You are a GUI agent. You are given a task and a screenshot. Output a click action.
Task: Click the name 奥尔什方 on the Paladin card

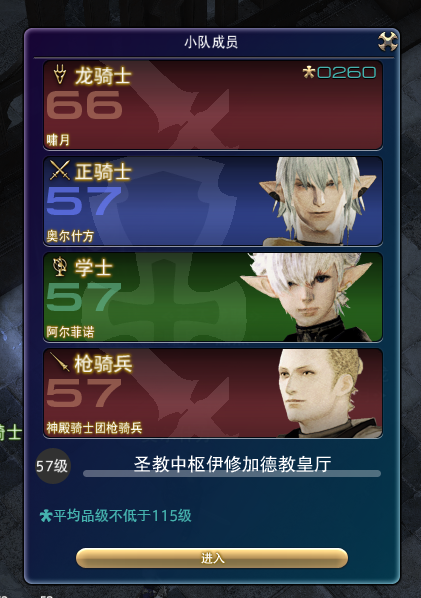tap(70, 236)
